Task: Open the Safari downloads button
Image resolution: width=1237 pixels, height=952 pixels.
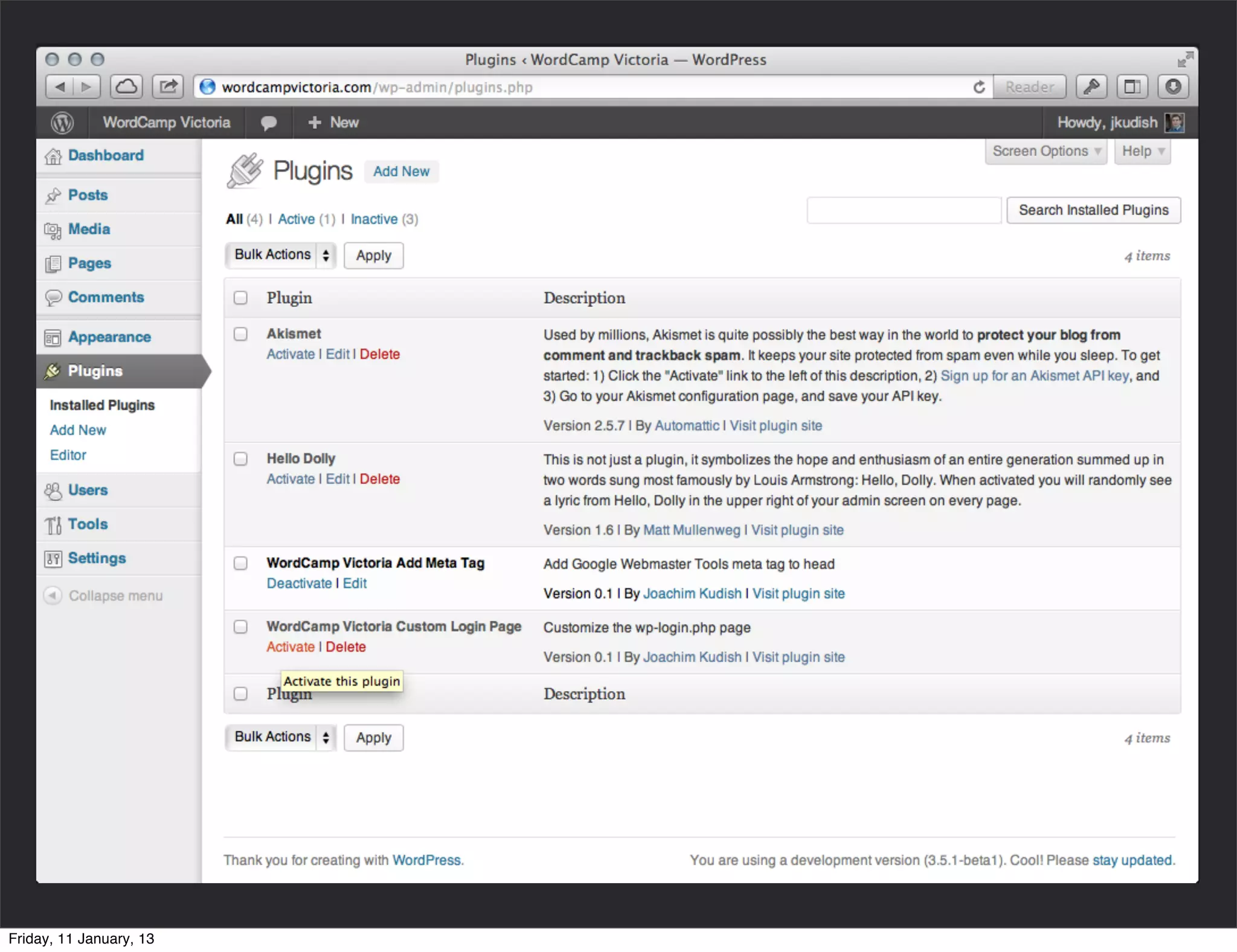Action: click(x=1172, y=87)
